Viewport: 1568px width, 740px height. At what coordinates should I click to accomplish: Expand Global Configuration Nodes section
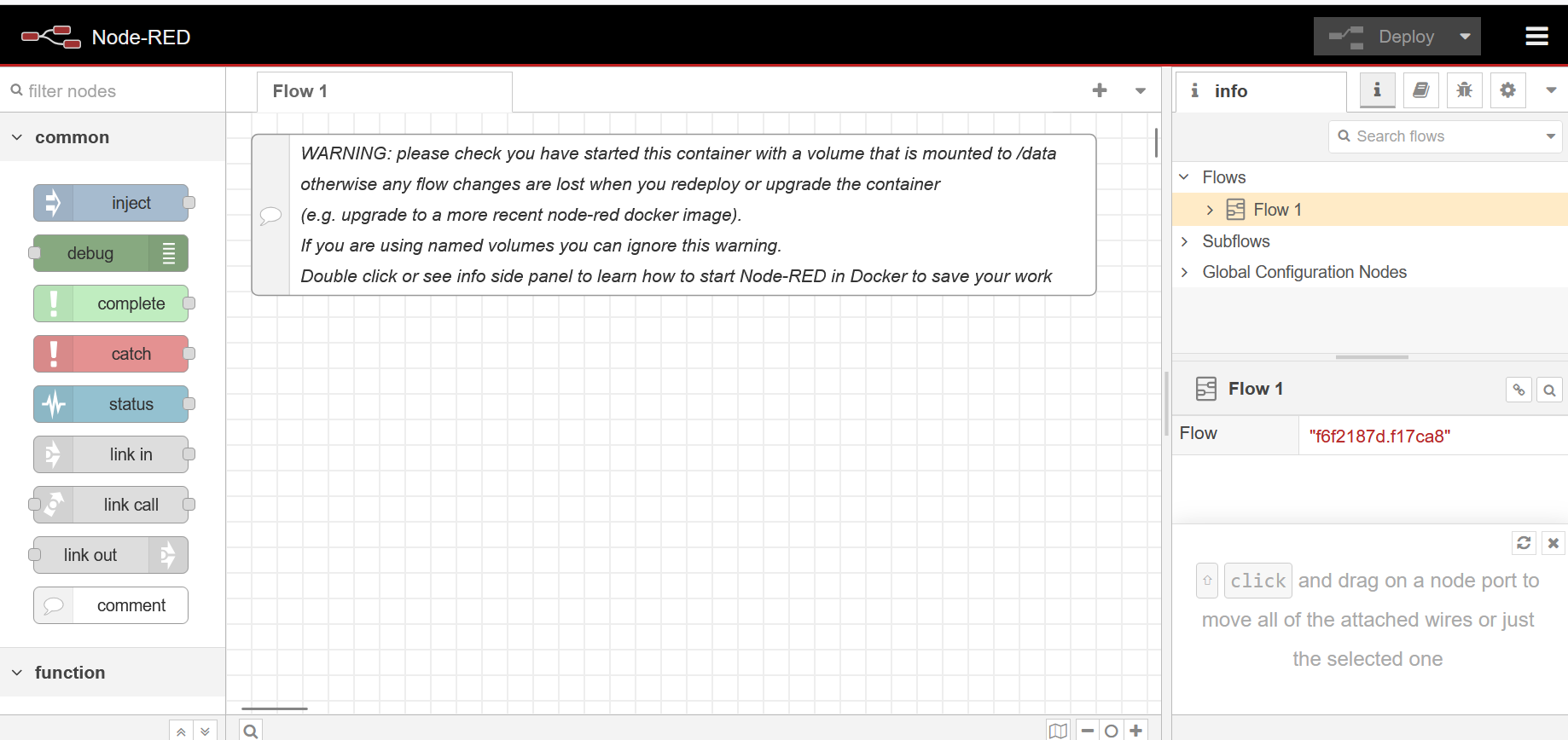pos(1184,272)
